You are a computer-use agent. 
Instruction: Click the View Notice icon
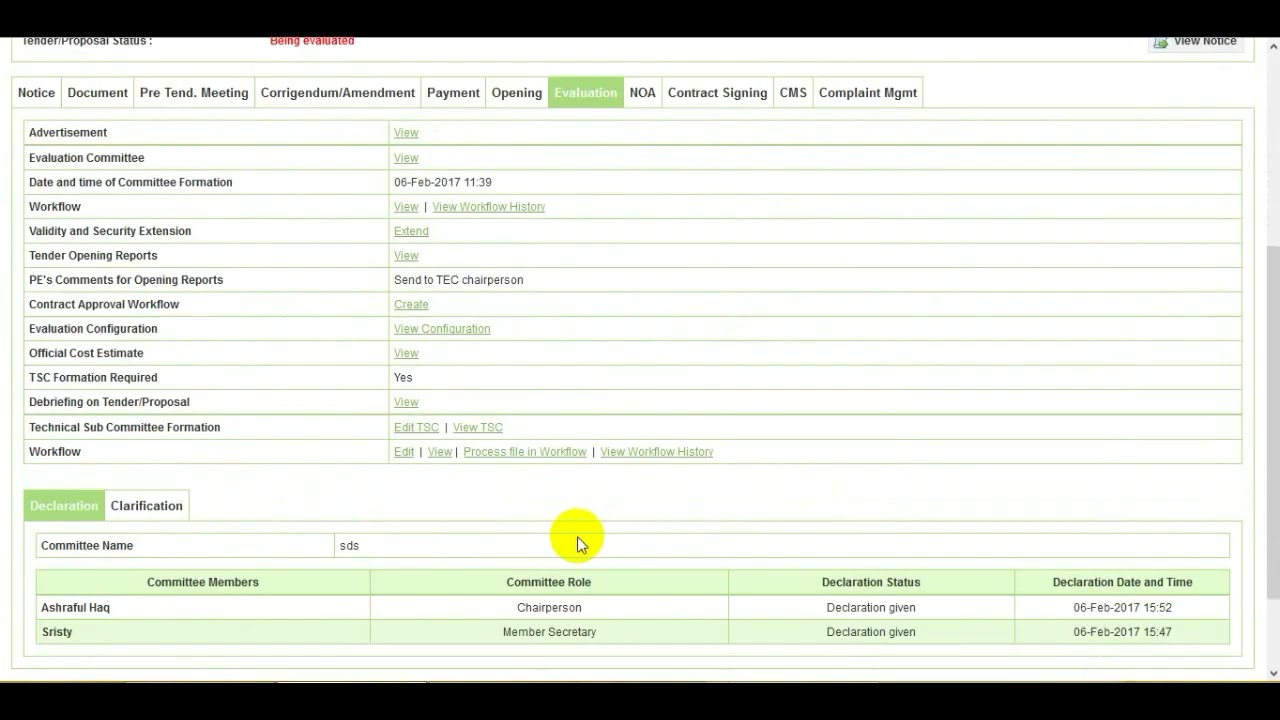[1160, 42]
